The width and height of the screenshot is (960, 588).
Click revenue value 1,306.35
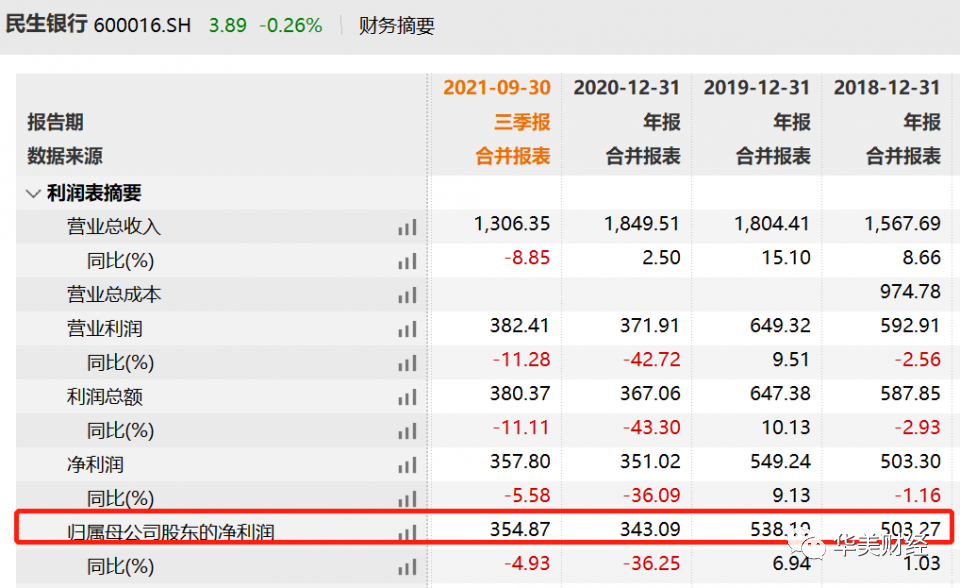tap(512, 224)
